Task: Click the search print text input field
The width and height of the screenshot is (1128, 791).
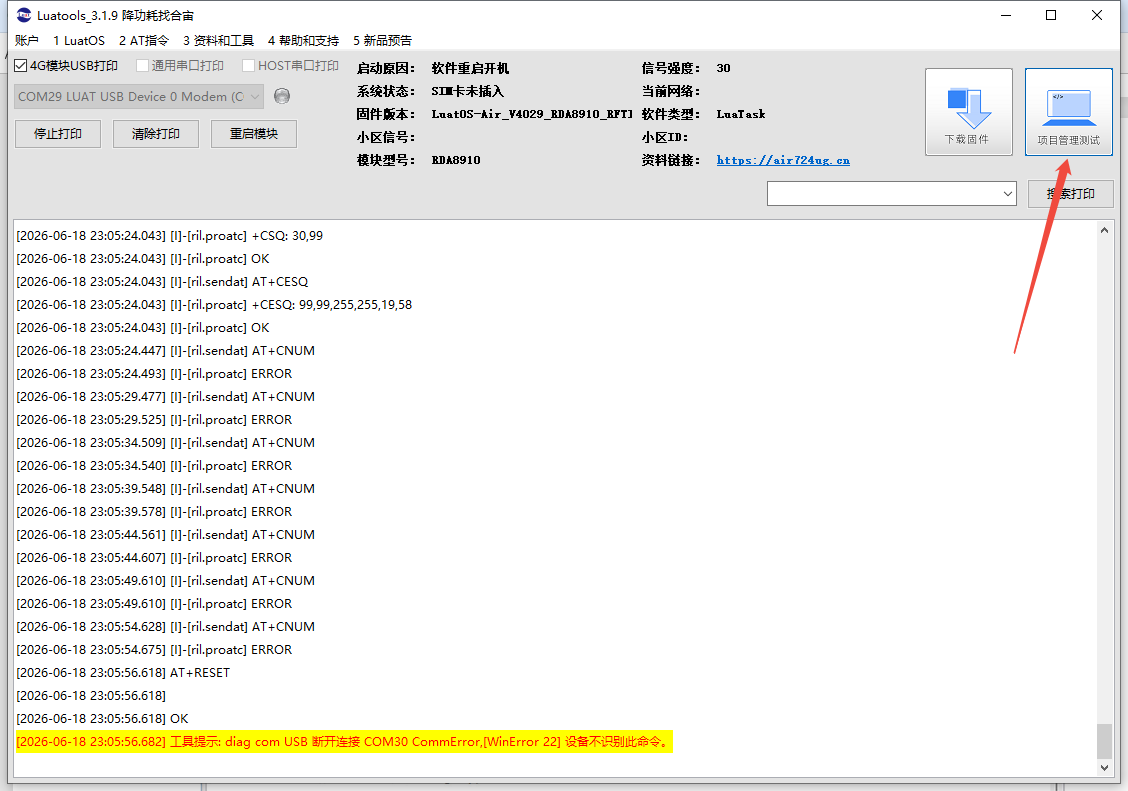Action: click(x=883, y=193)
